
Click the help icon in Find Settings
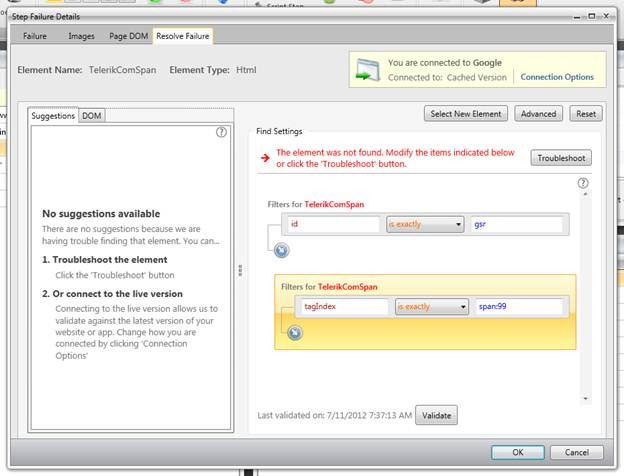coord(583,183)
